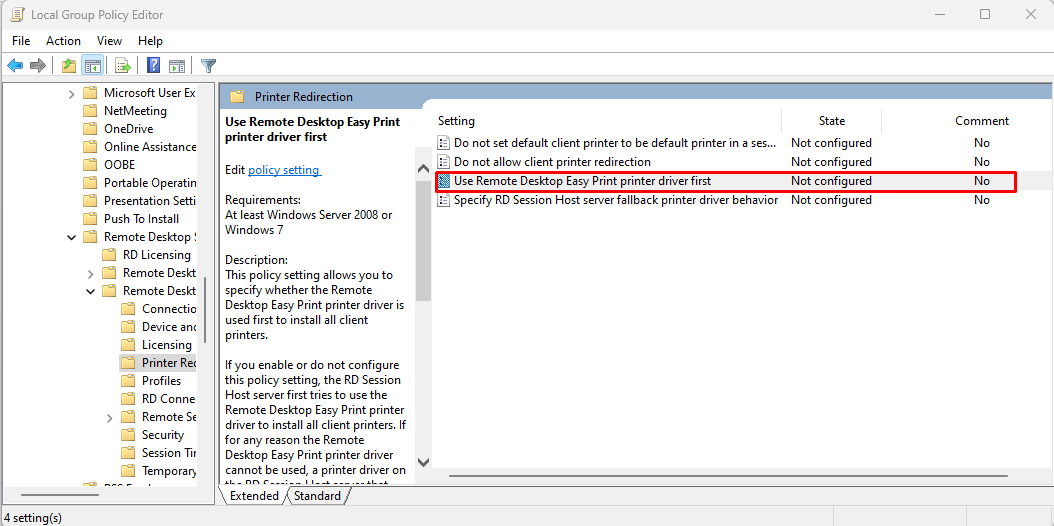Image resolution: width=1054 pixels, height=526 pixels.
Task: Click the console tree horizontal scrollbar
Action: tap(59, 495)
